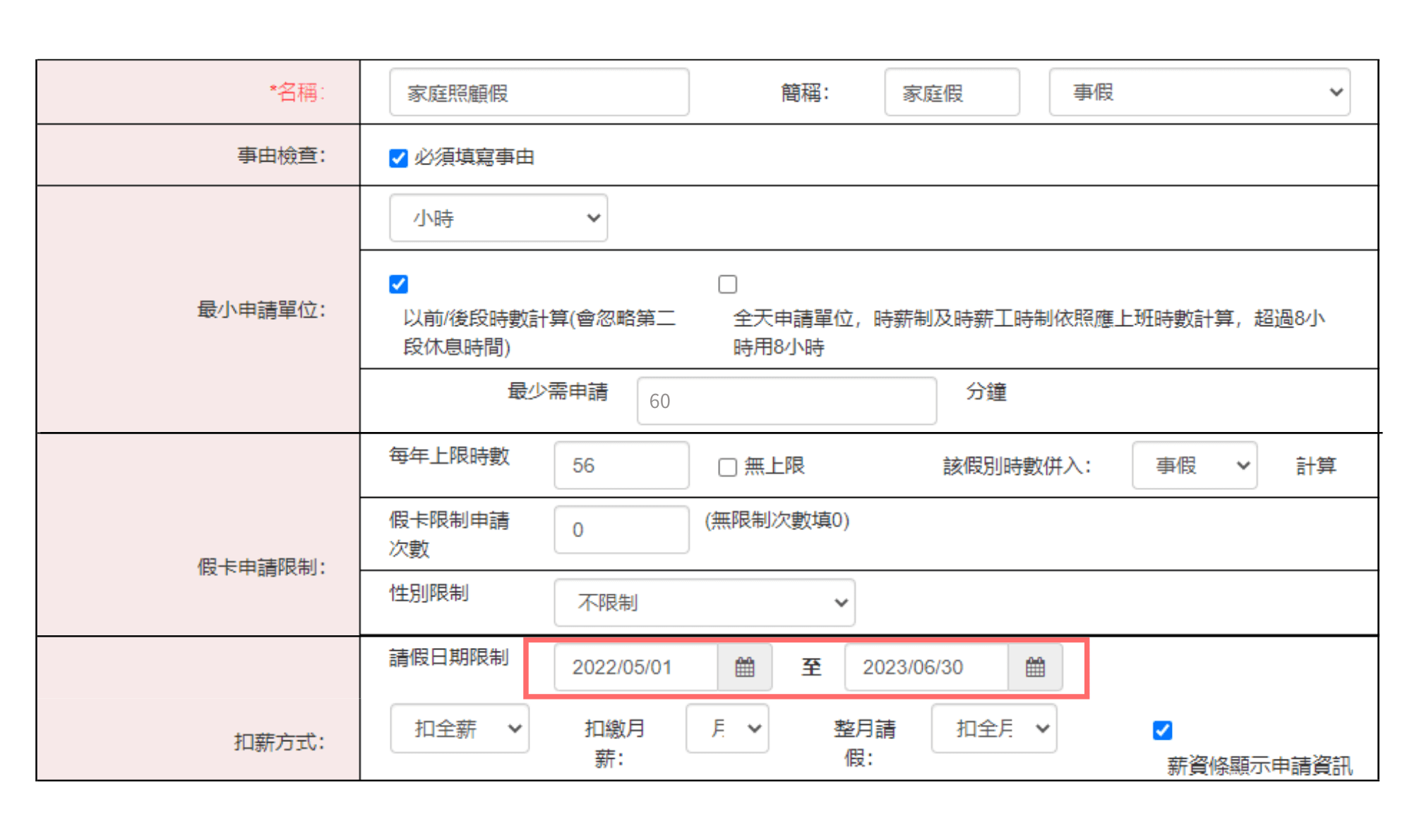
Task: Open the leave category dropdown showing 事假
Action: point(1198,92)
